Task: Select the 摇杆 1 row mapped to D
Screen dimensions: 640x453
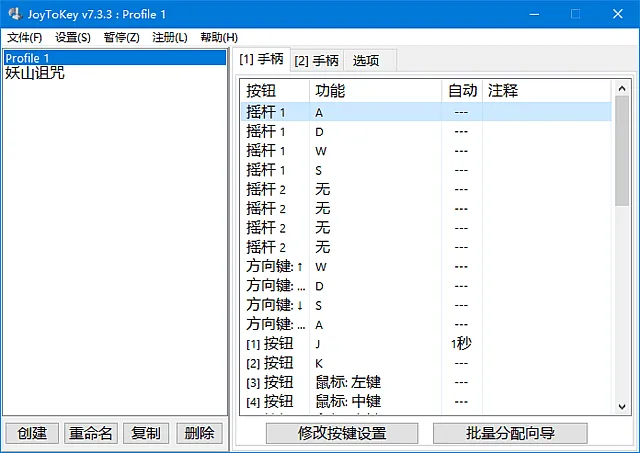Action: point(426,131)
